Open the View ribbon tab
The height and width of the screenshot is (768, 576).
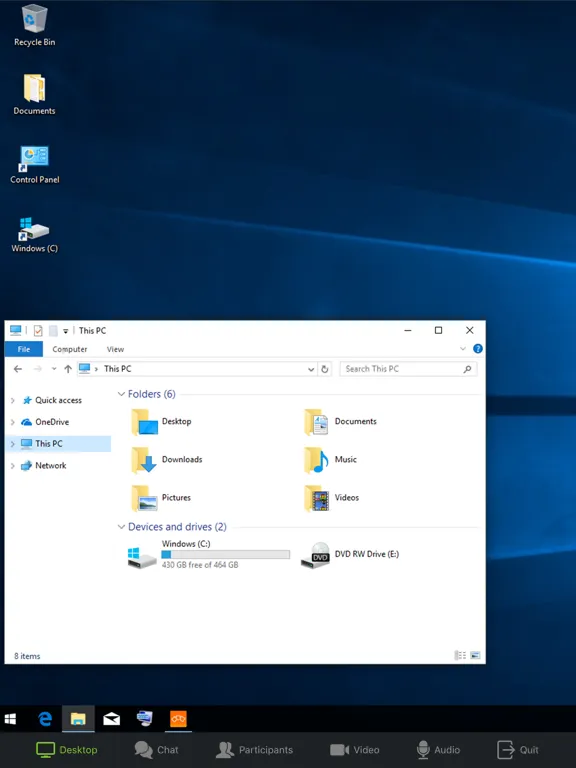(x=115, y=349)
